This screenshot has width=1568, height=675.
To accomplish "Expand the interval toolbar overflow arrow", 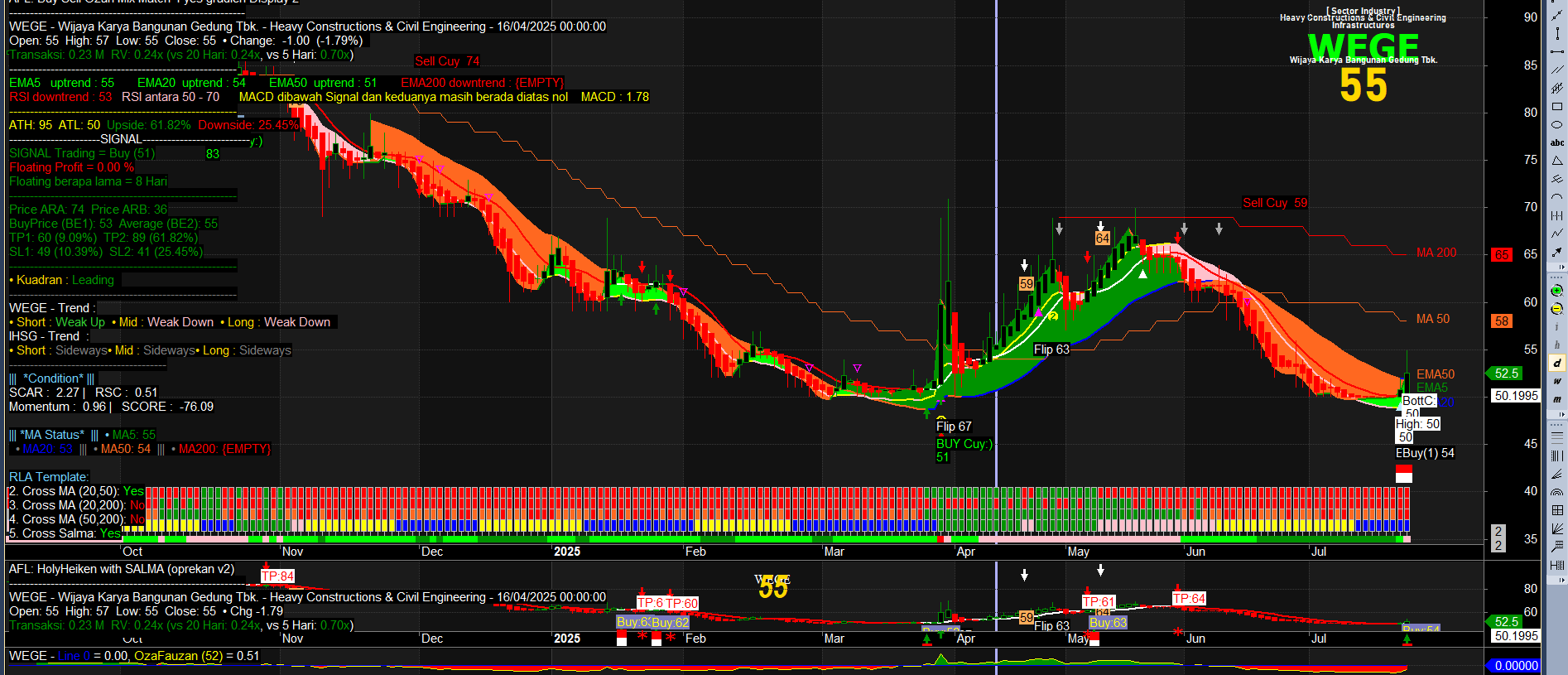I will [x=1562, y=415].
